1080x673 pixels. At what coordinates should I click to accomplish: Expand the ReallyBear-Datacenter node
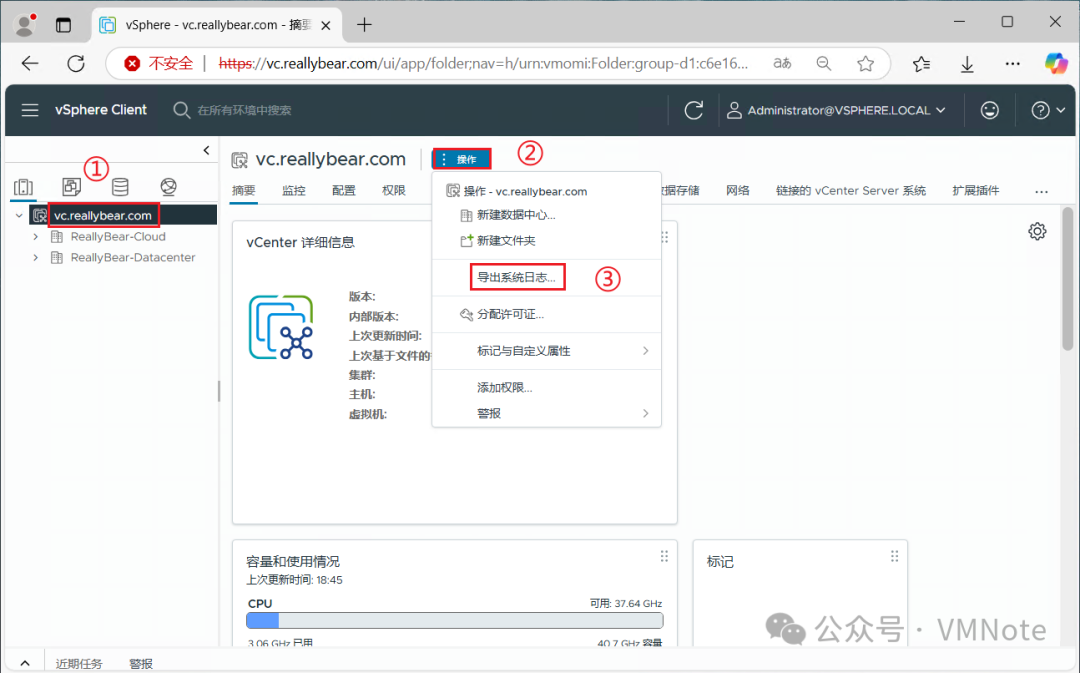click(x=36, y=257)
